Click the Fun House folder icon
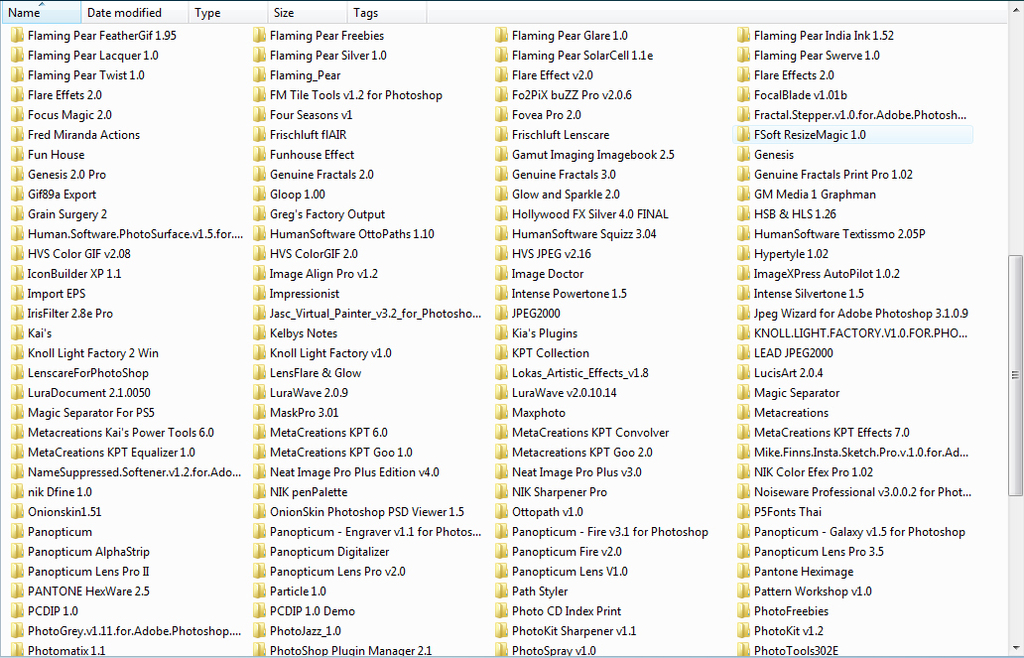The width and height of the screenshot is (1024, 658). [18, 155]
